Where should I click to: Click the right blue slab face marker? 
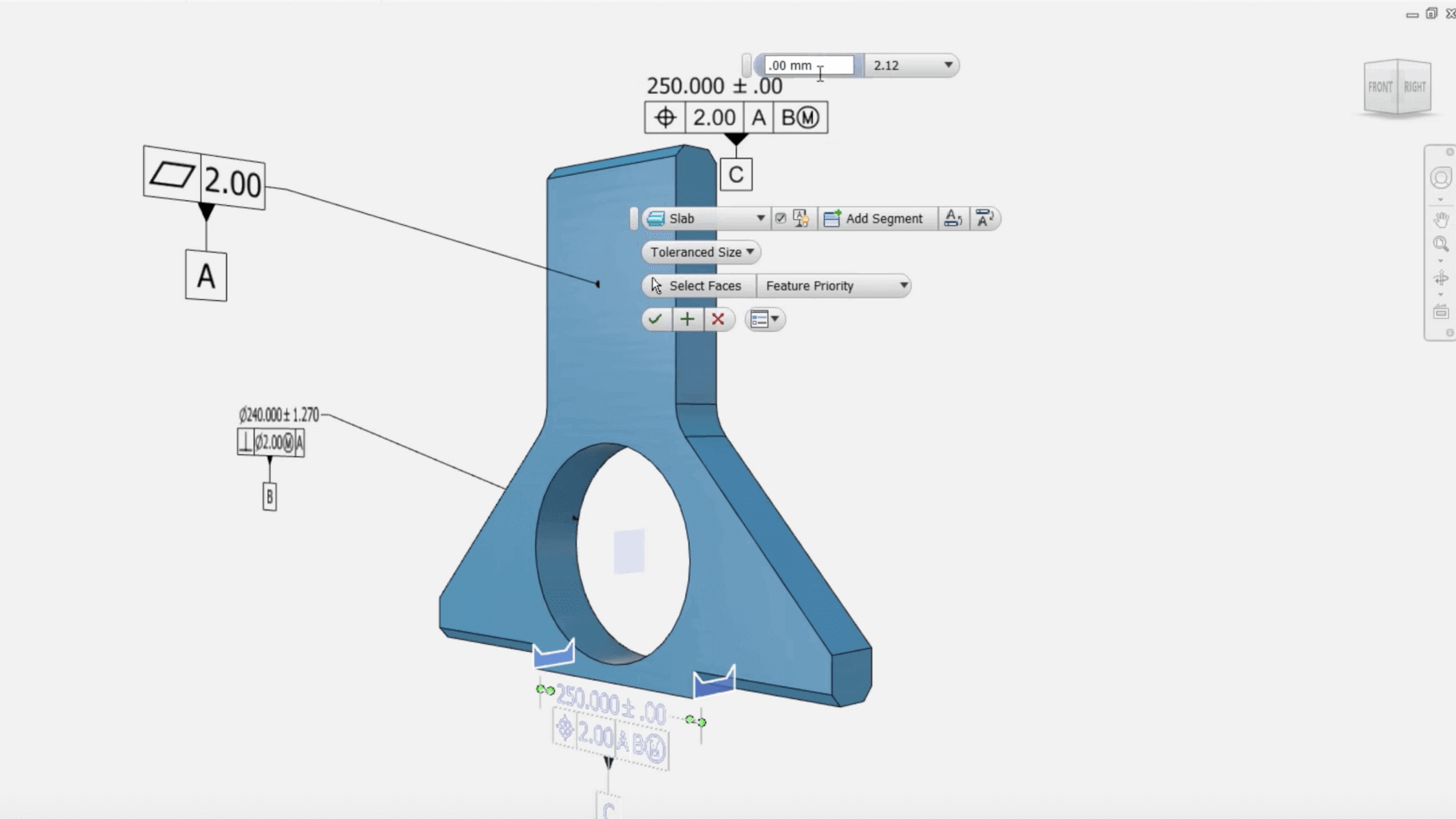point(715,681)
